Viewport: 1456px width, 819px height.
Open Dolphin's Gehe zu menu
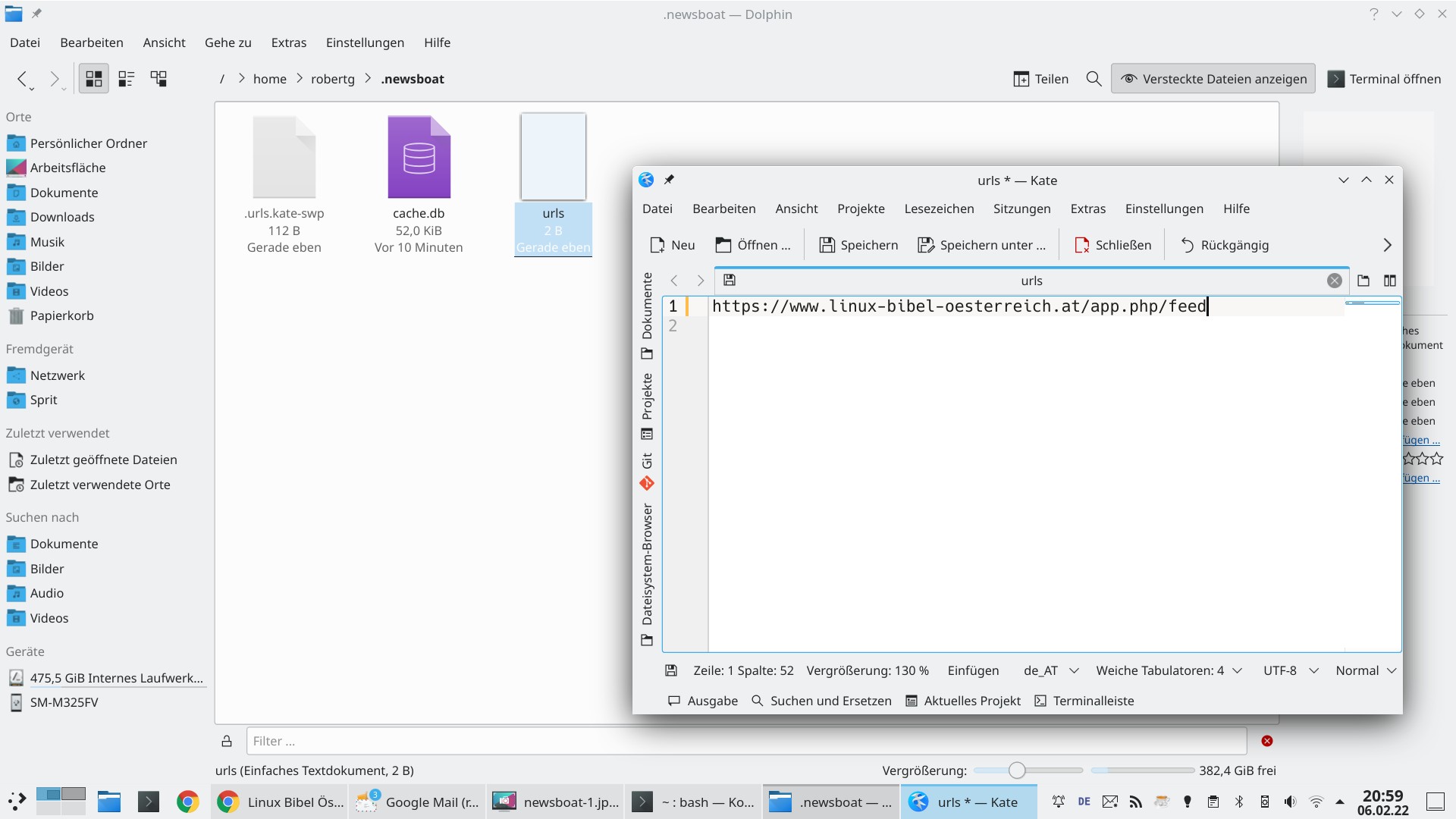coord(227,42)
